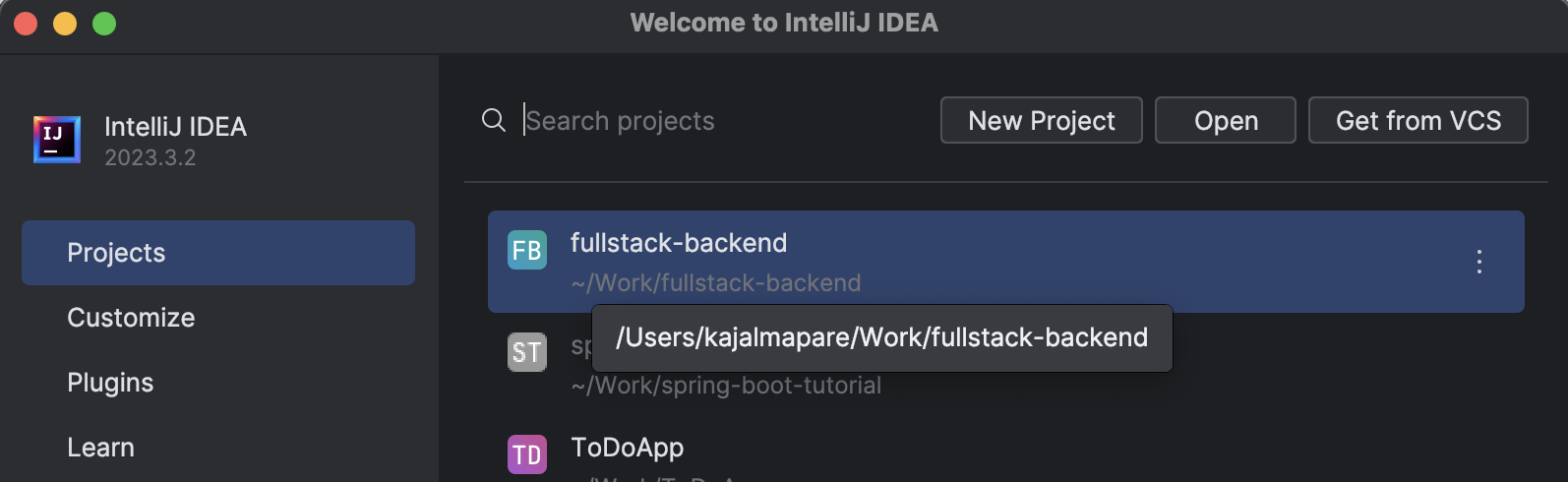Viewport: 1568px width, 482px height.
Task: Click the search magnifier icon
Action: coord(494,120)
